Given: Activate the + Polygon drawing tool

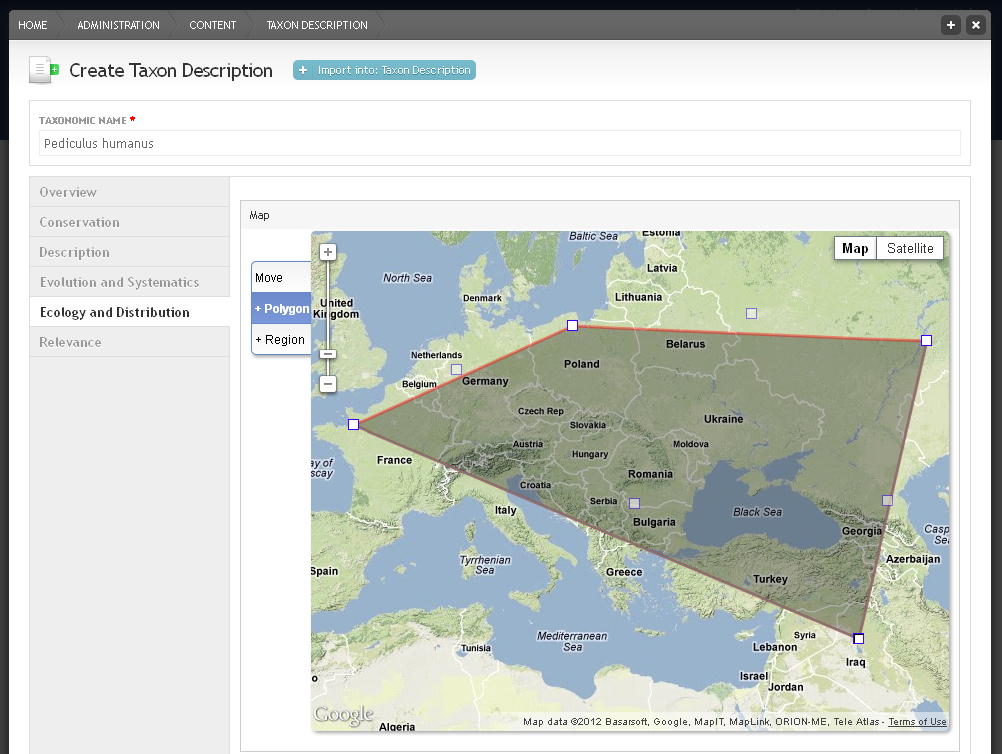Looking at the screenshot, I should [281, 309].
